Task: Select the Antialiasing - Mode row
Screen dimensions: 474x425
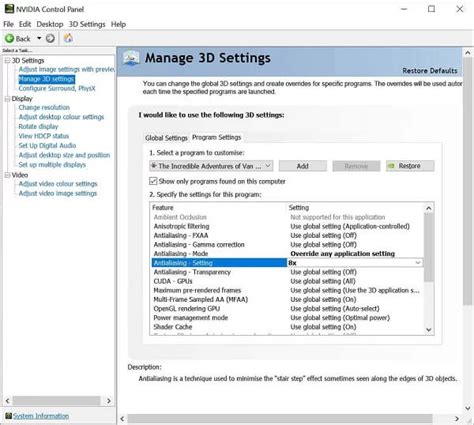Action: point(287,254)
